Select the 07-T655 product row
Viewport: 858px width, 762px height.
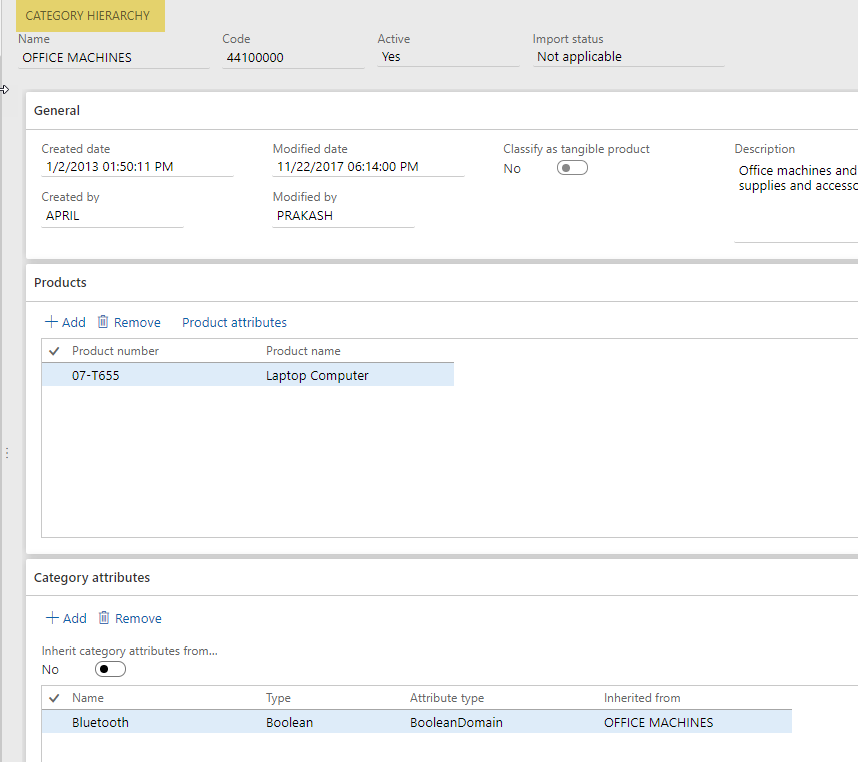tap(97, 376)
